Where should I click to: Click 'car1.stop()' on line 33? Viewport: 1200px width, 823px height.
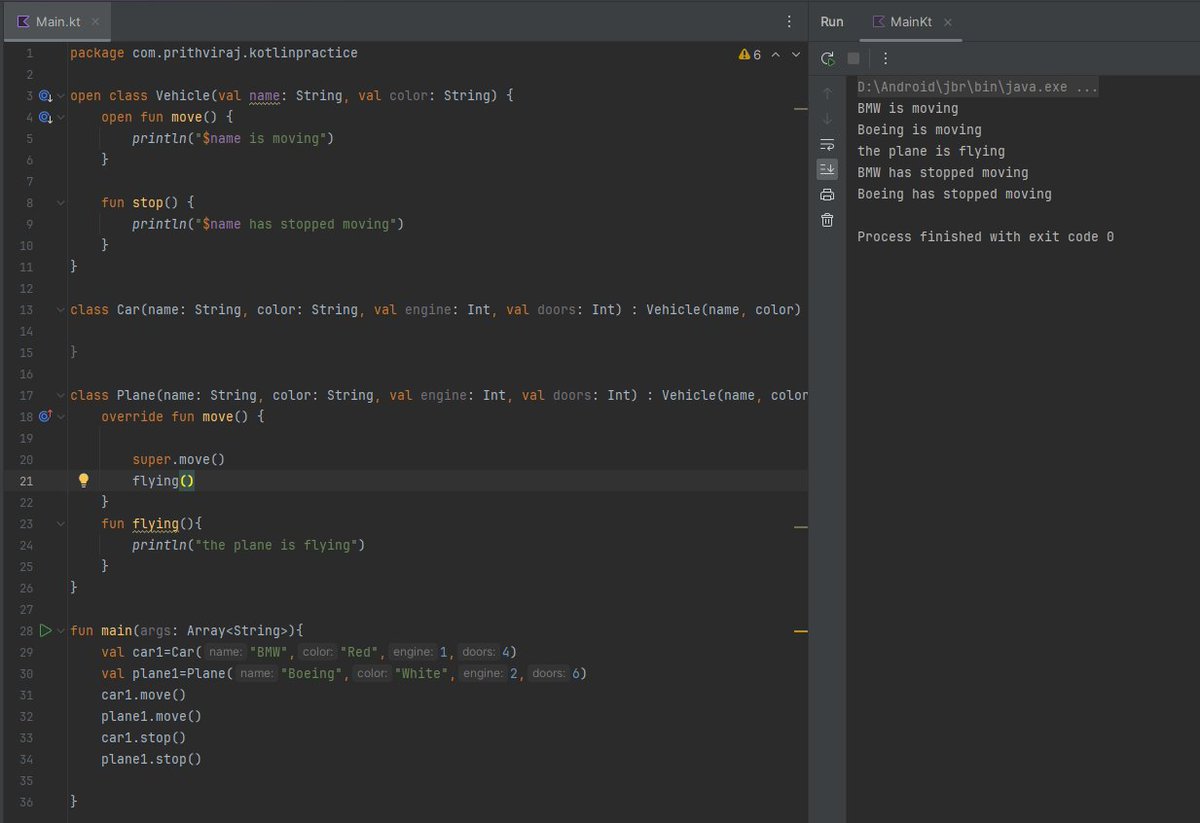[144, 738]
